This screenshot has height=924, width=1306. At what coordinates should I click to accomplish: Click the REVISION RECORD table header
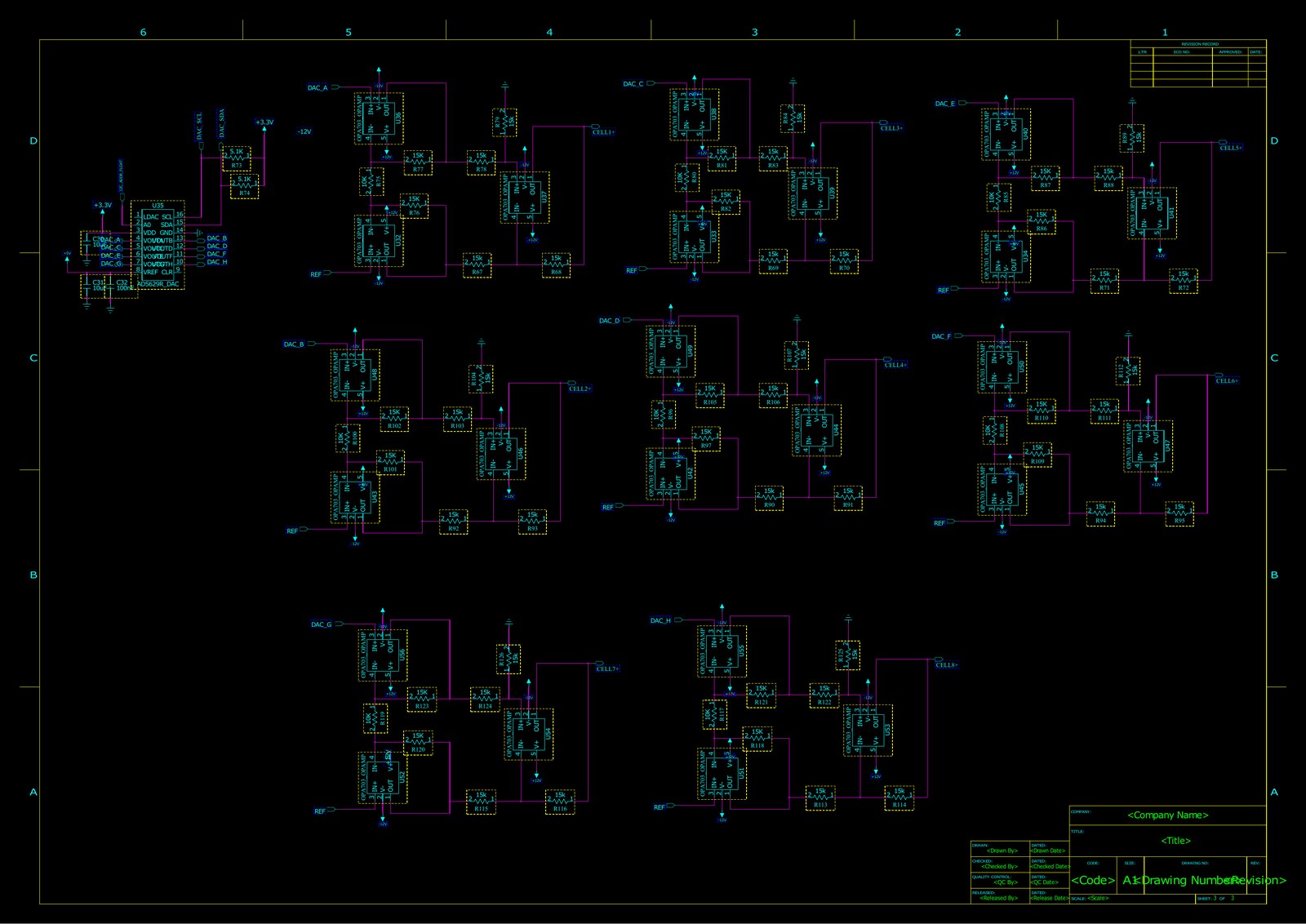pyautogui.click(x=1200, y=44)
